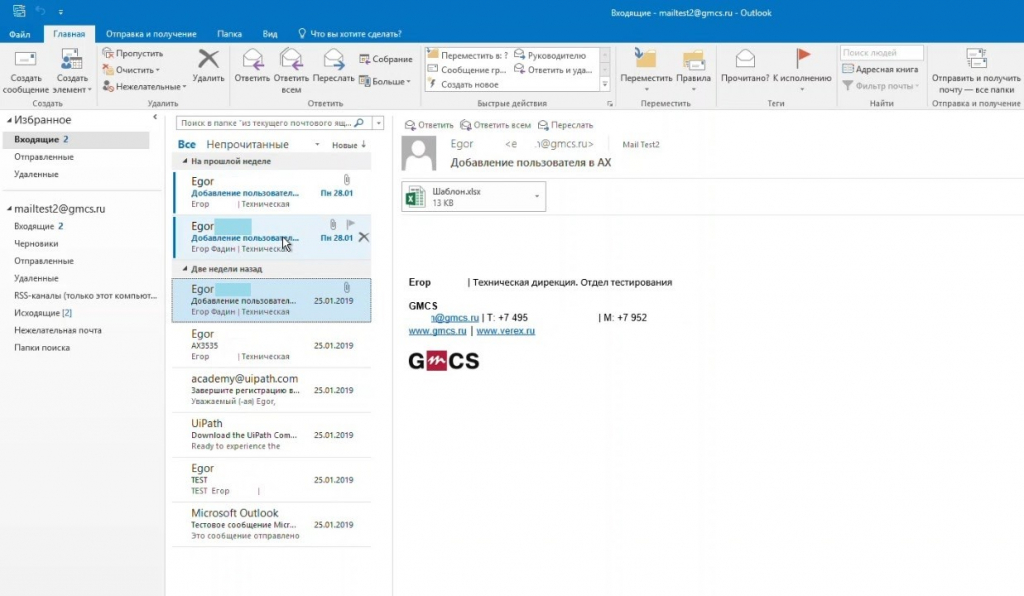Collapse На прошлой неделе group
Screen dimensions: 1024x596
point(185,161)
